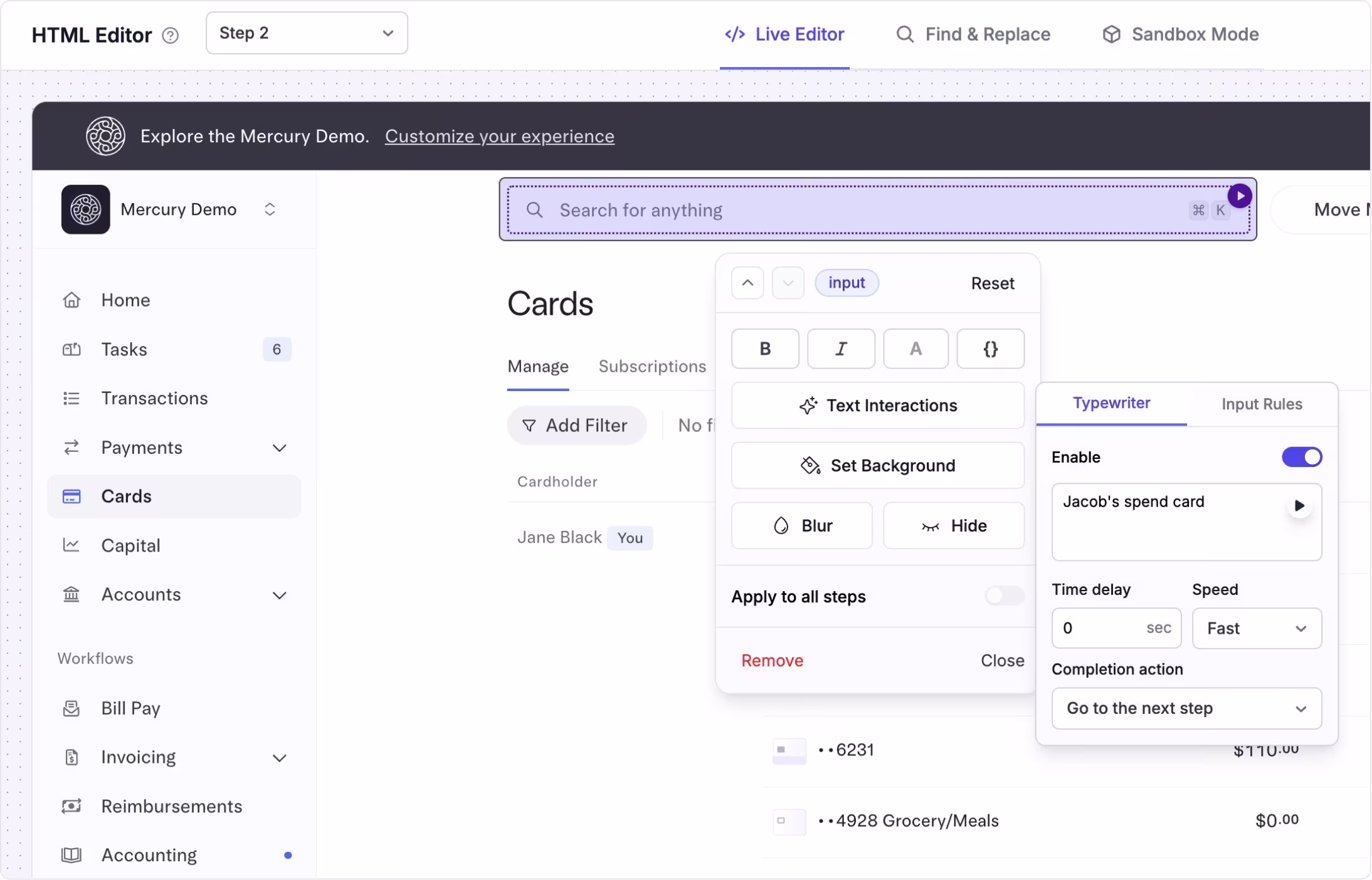Open the Step 2 dropdown
Viewport: 1372px width, 880px height.
click(x=306, y=33)
